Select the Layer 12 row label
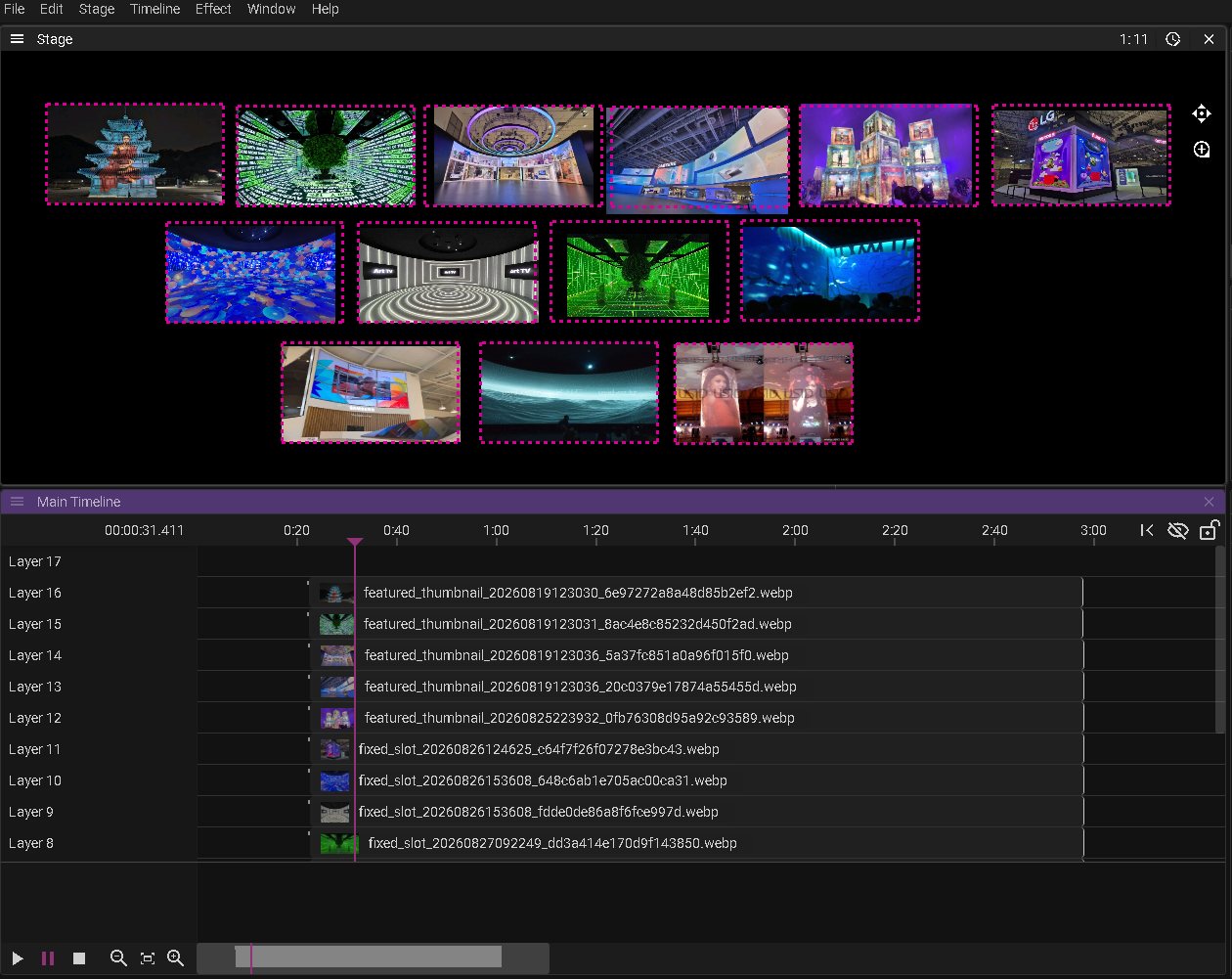Screen dimensions: 1232x979 [x=35, y=718]
